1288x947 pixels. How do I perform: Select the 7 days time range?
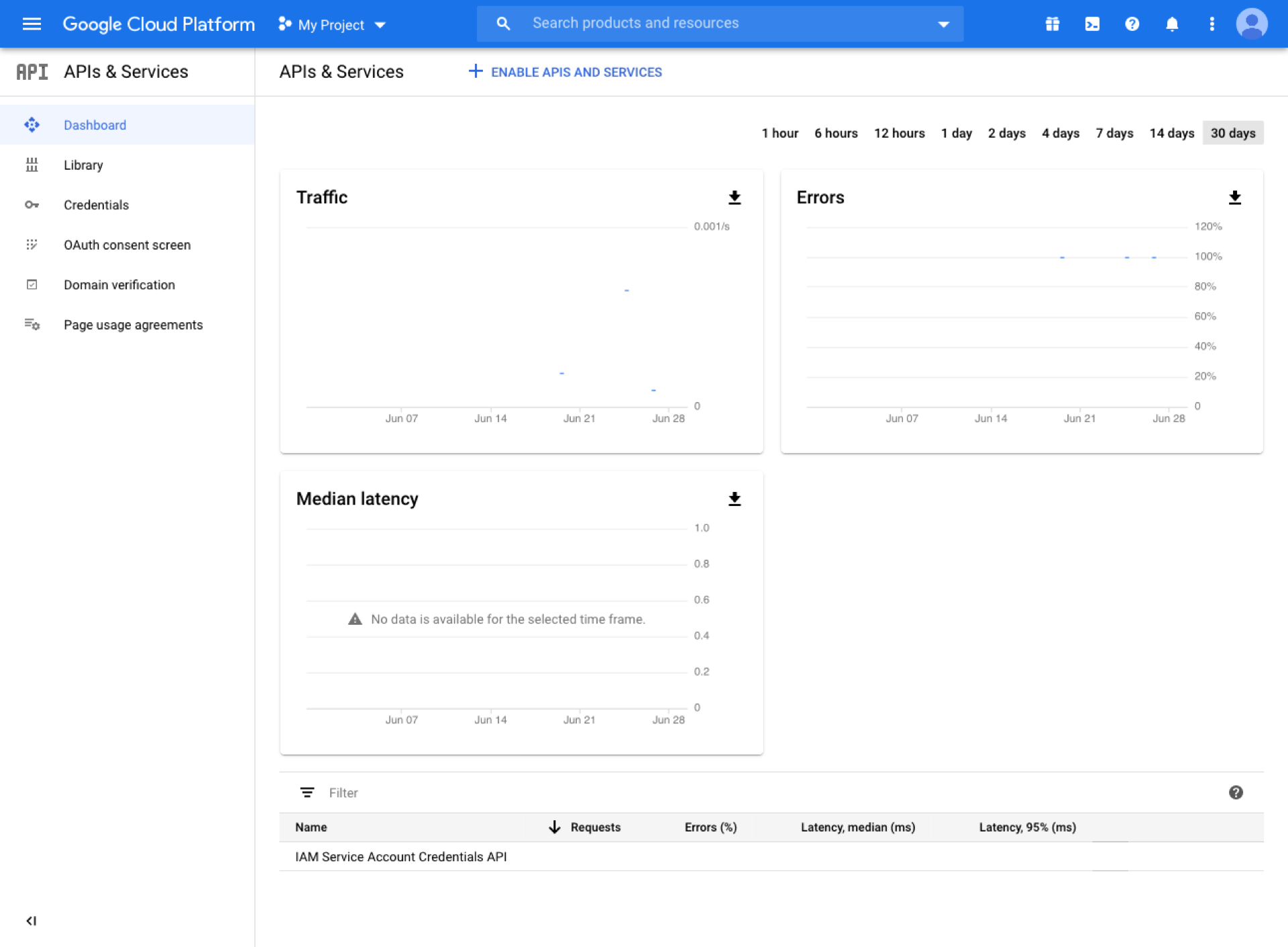coord(1114,133)
